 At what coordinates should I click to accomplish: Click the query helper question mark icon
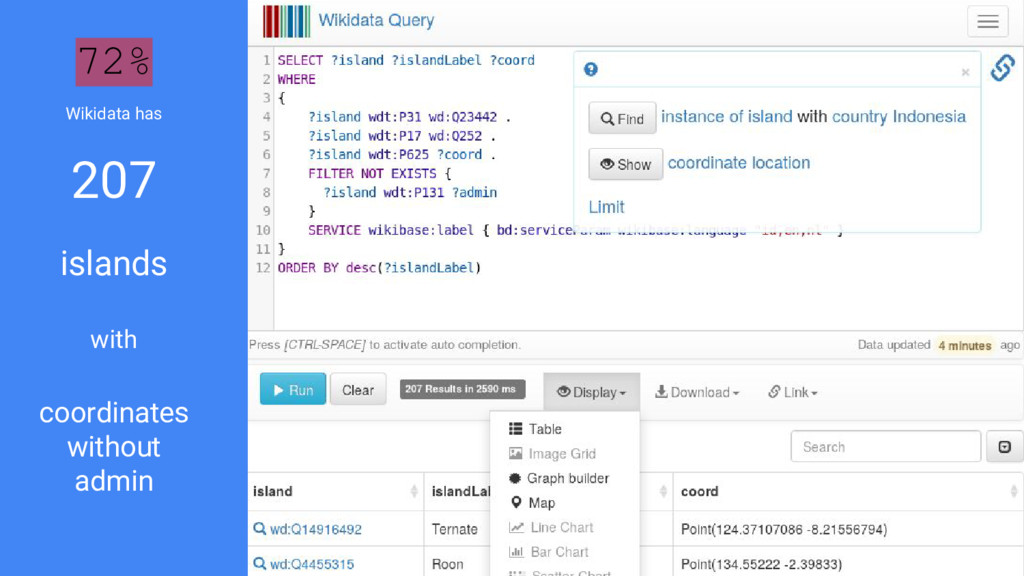tap(590, 69)
